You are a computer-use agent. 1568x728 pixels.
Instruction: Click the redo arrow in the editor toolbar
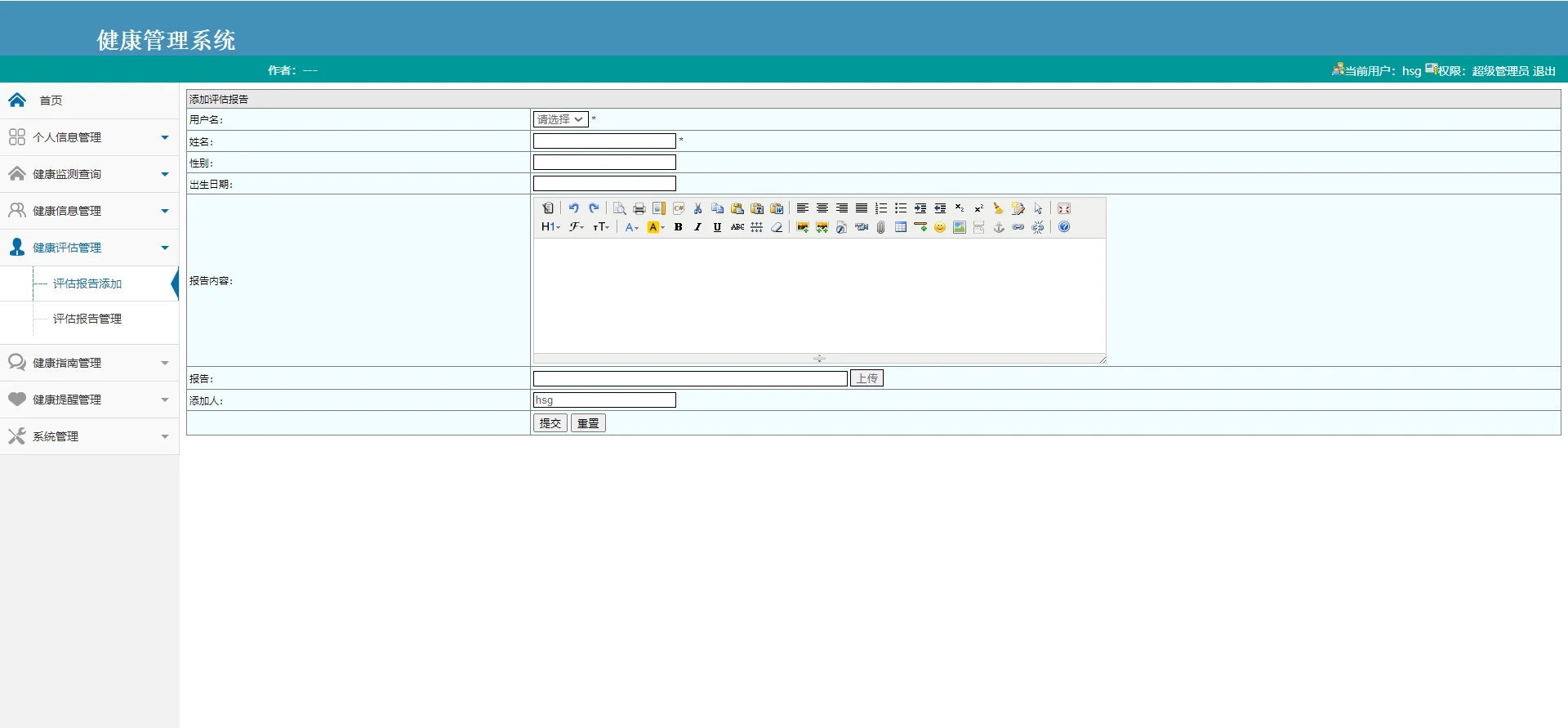594,208
